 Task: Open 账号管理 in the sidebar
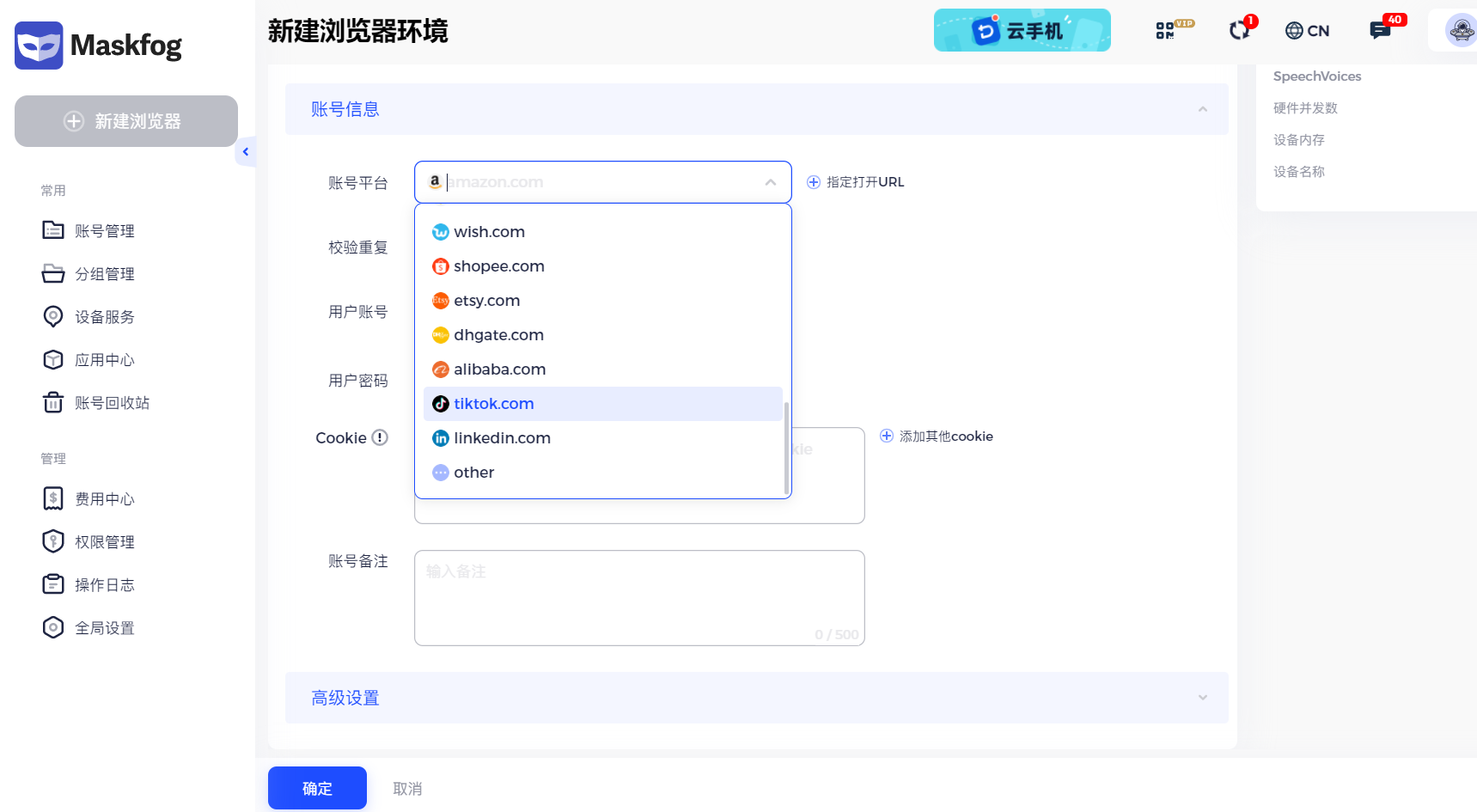104,231
